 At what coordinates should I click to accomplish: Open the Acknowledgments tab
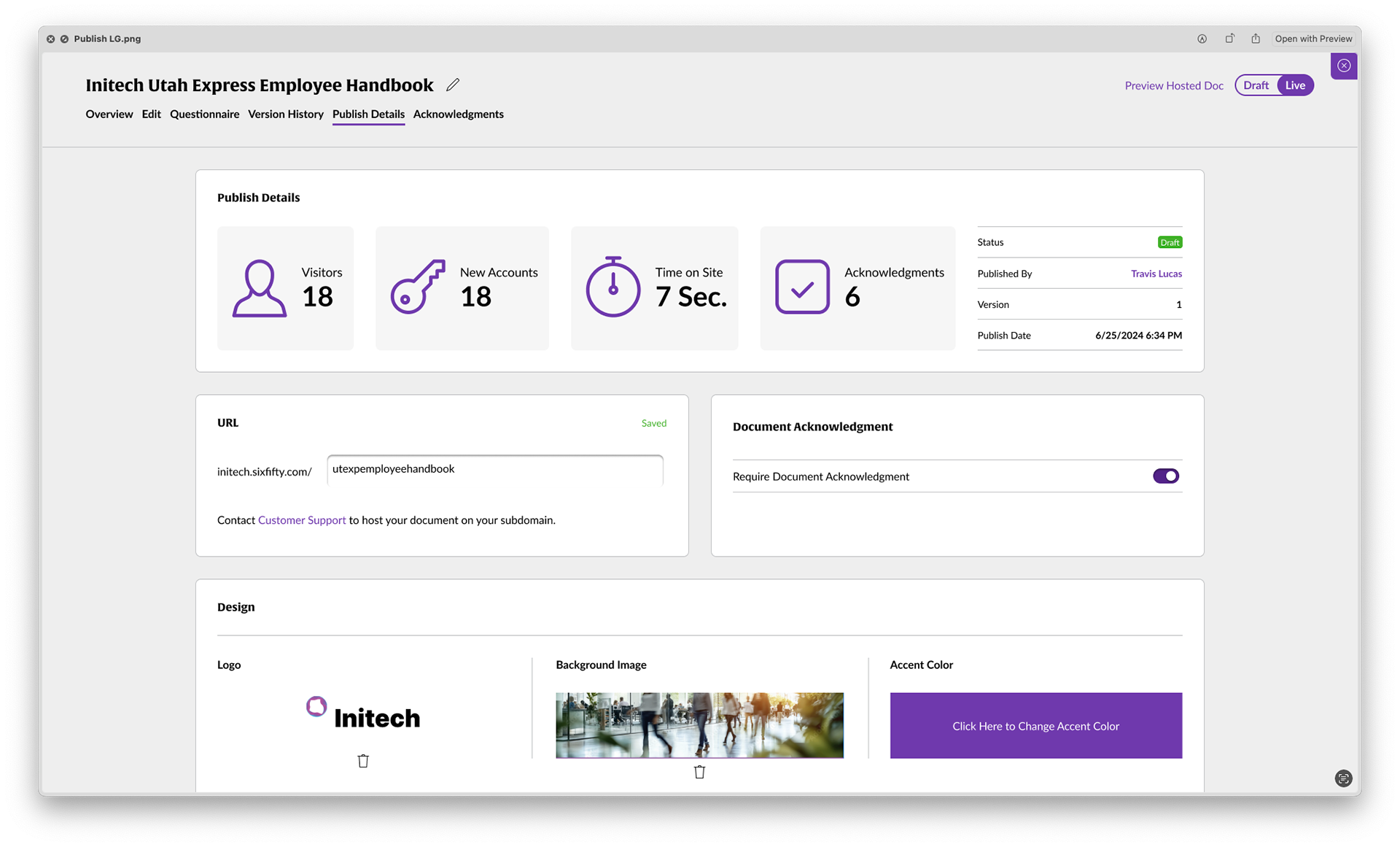(458, 114)
